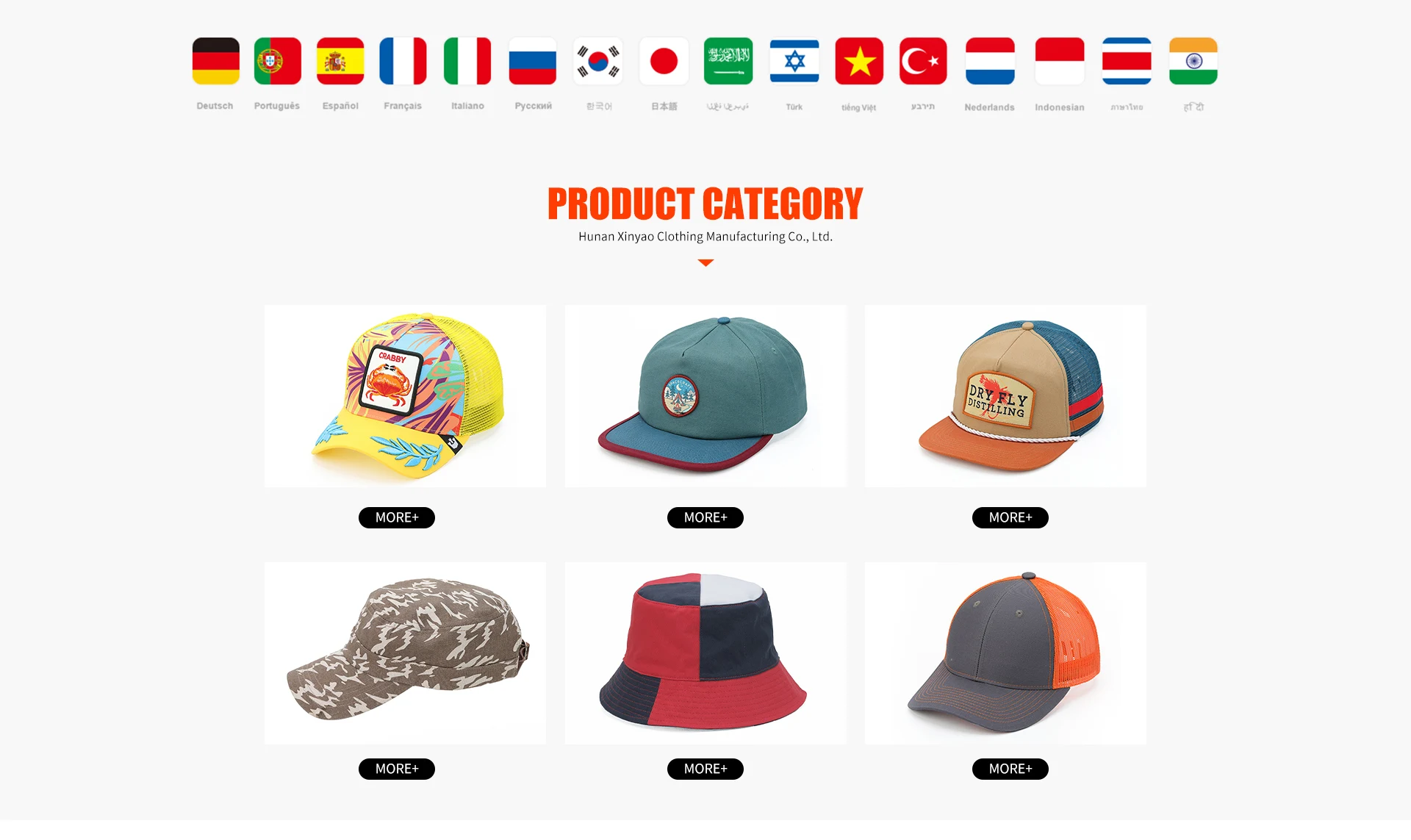Click MORE+ under the camouflage military cap
Screen dimensions: 1411x840
tap(397, 769)
